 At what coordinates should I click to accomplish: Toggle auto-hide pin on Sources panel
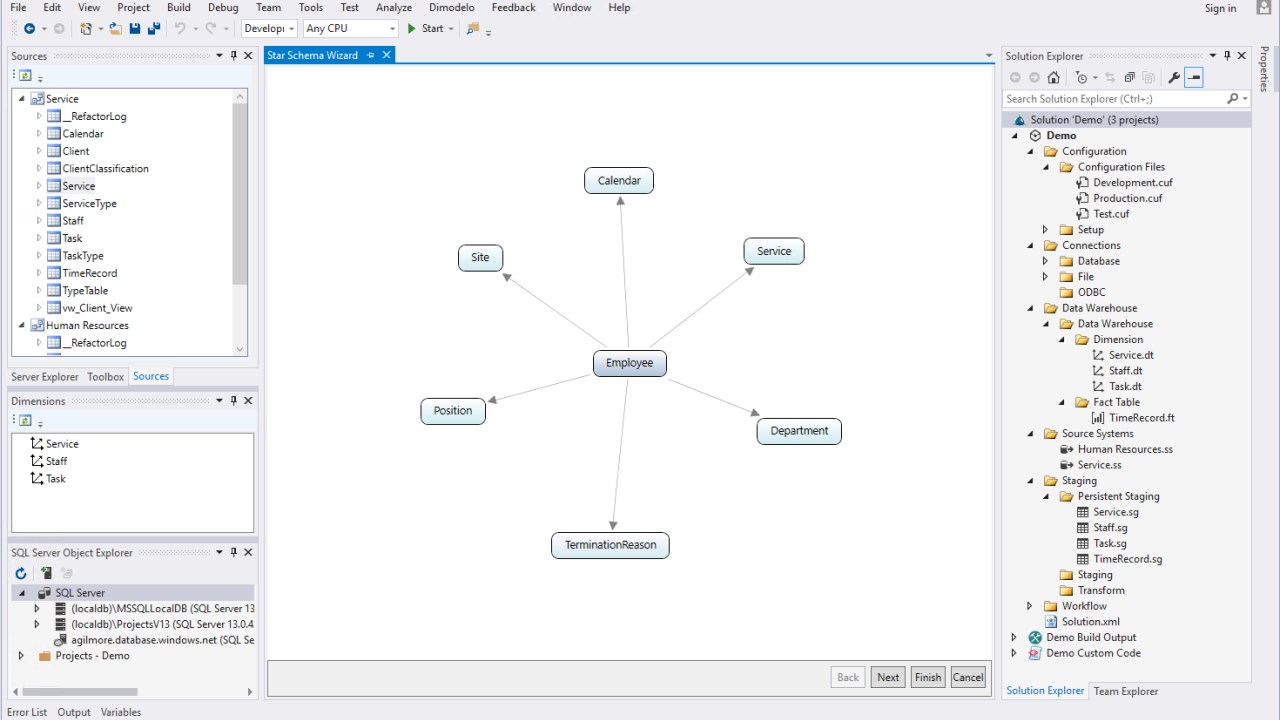click(234, 56)
